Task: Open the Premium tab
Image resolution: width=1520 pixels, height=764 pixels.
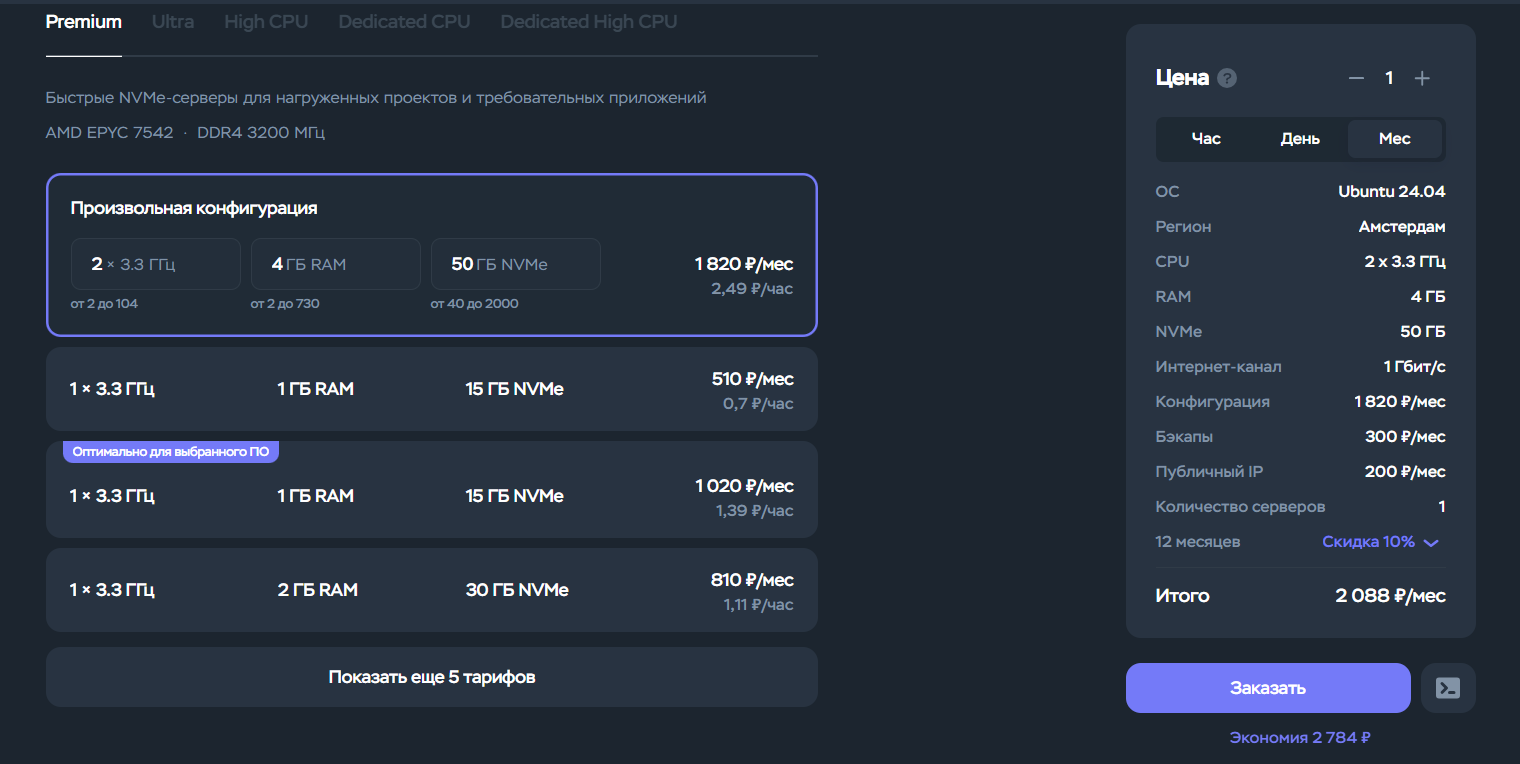Action: 84,22
